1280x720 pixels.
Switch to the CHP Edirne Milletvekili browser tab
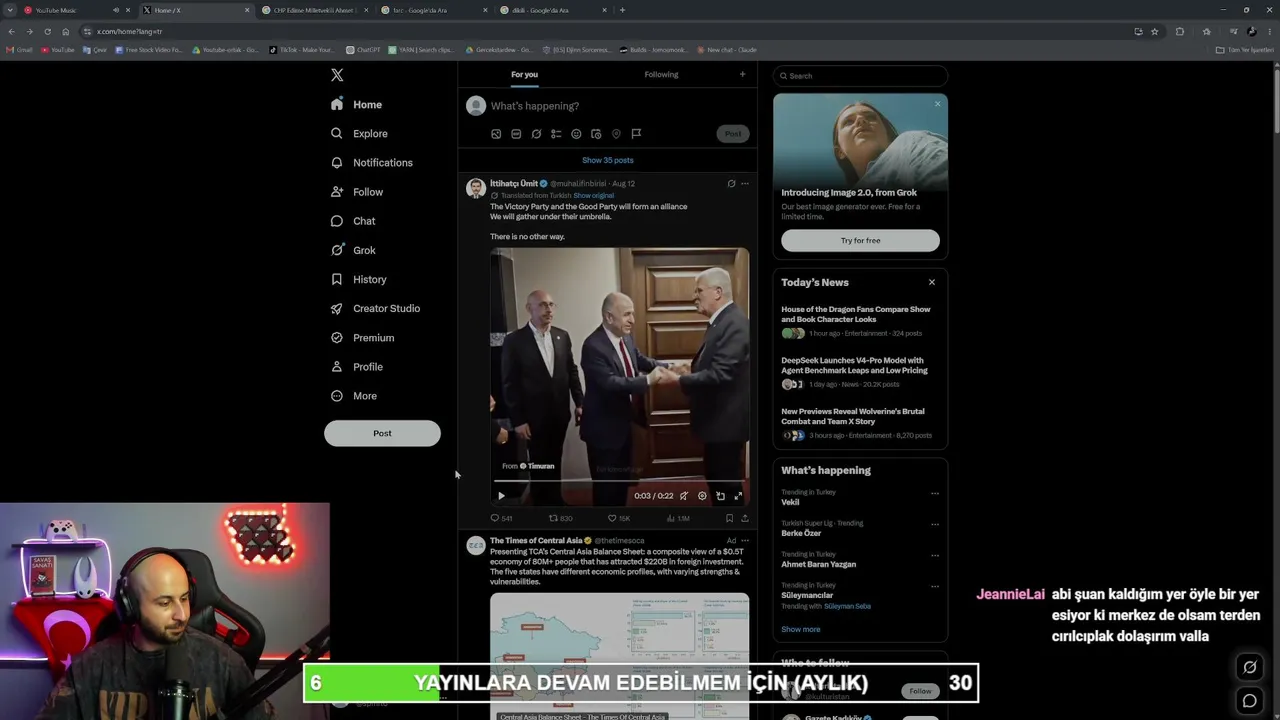click(x=315, y=10)
